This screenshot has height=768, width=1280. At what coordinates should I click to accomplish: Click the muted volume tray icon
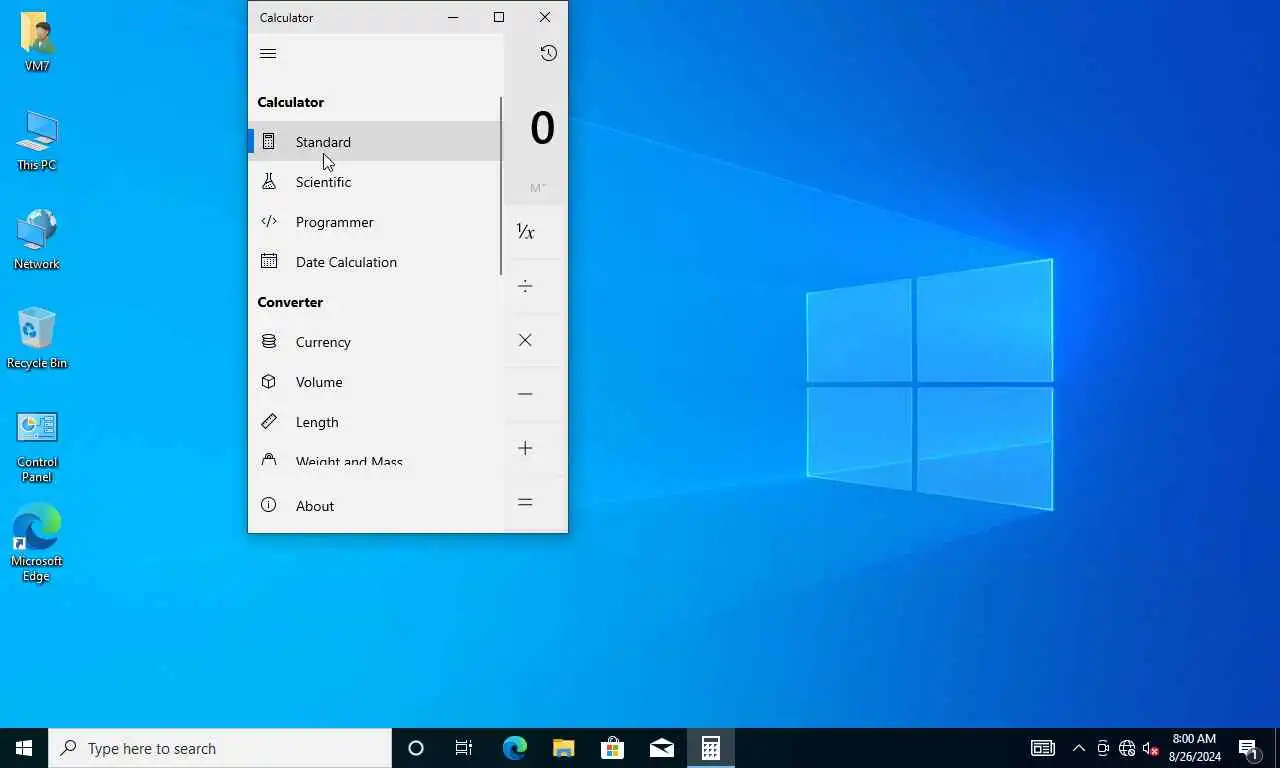1150,748
